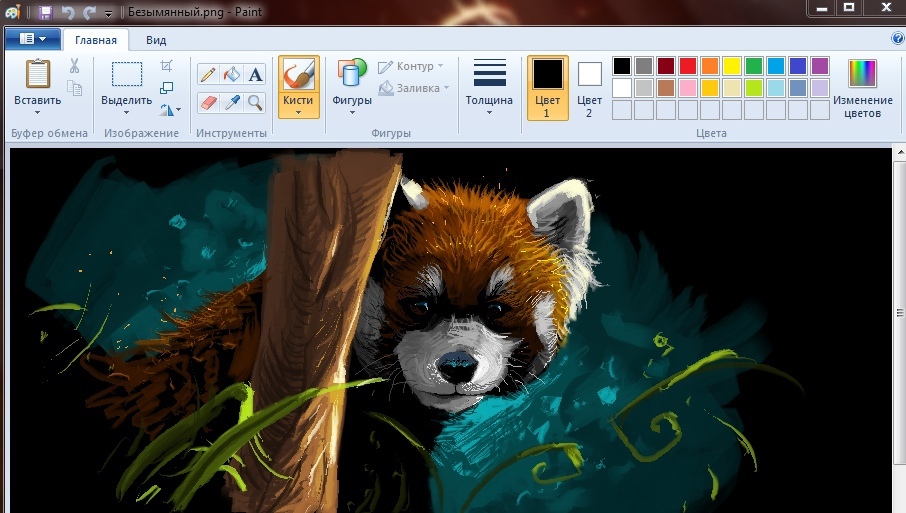Expand the Вставить dropdown arrow
The width and height of the screenshot is (906, 513).
[38, 112]
